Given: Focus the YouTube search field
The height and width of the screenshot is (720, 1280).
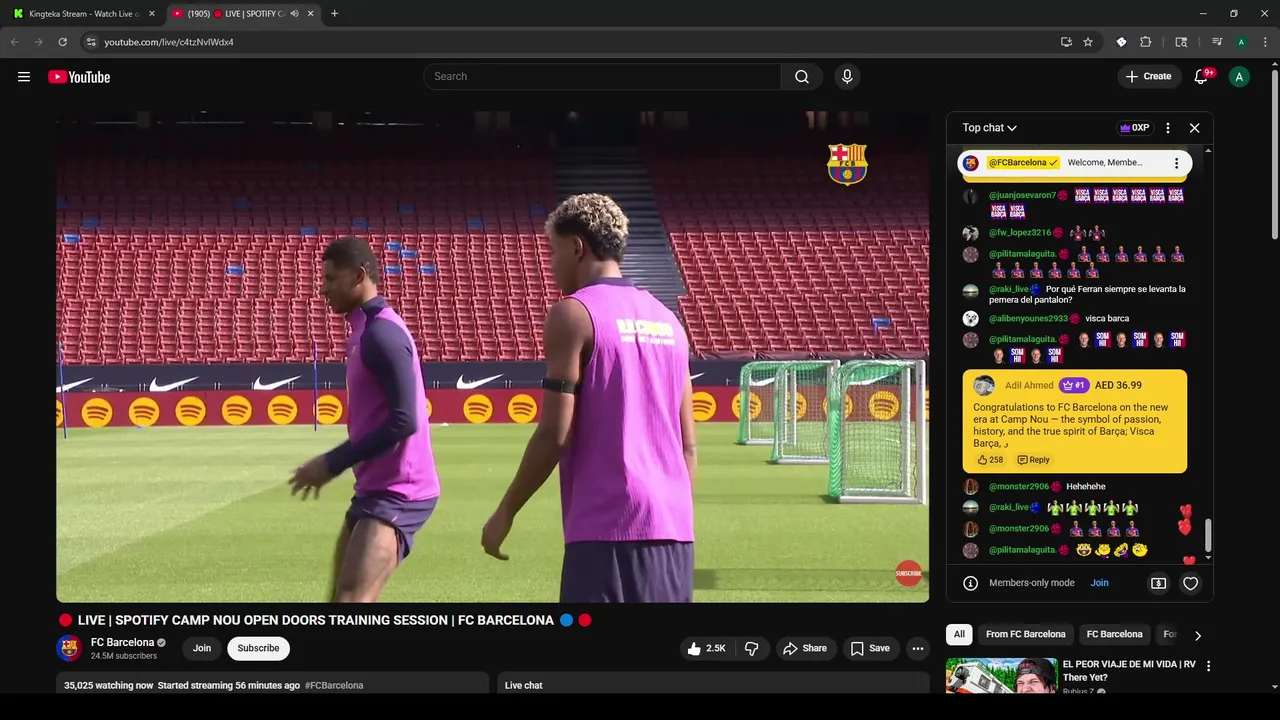Looking at the screenshot, I should [602, 77].
